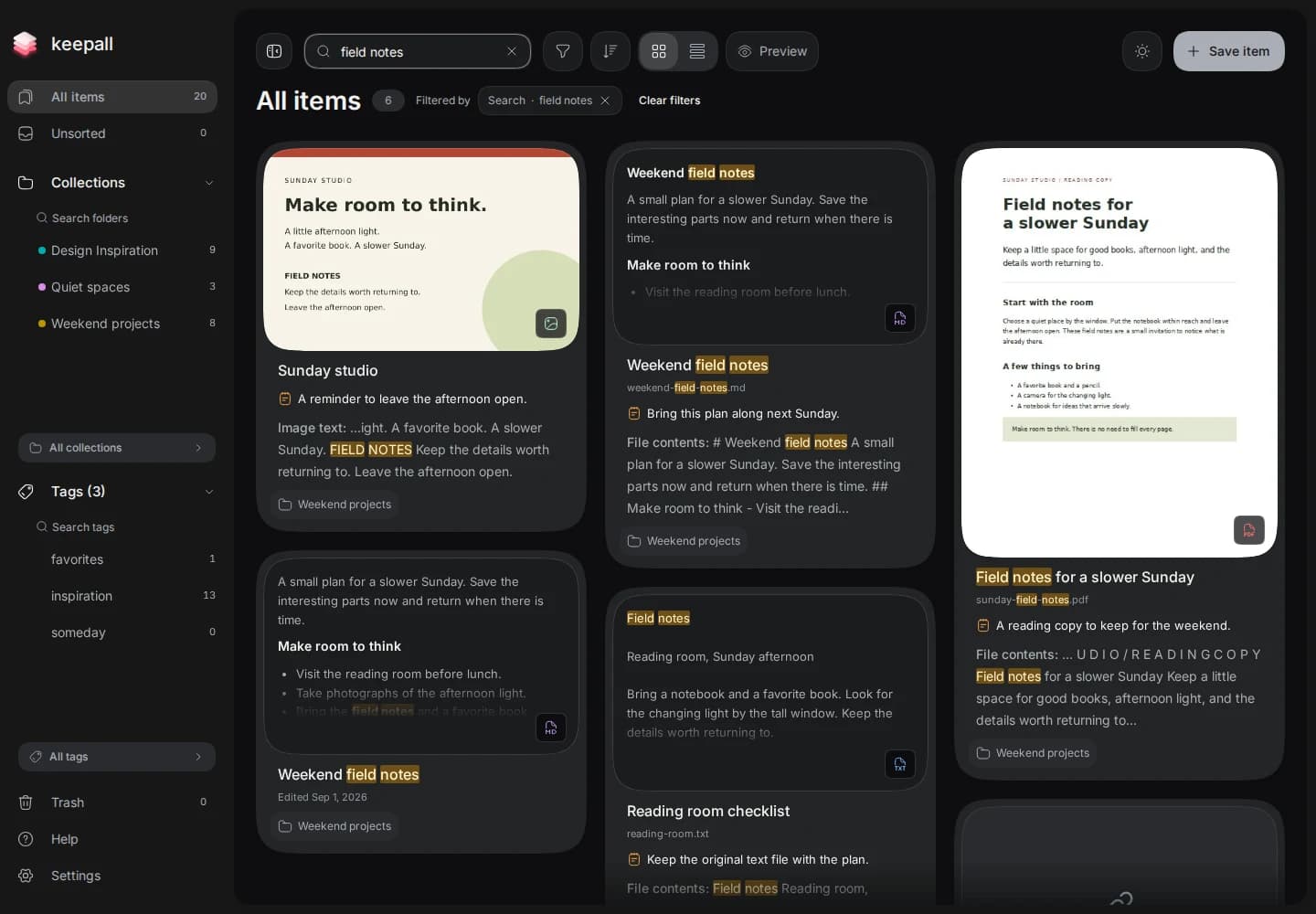Toggle the Preview eye button

[772, 51]
